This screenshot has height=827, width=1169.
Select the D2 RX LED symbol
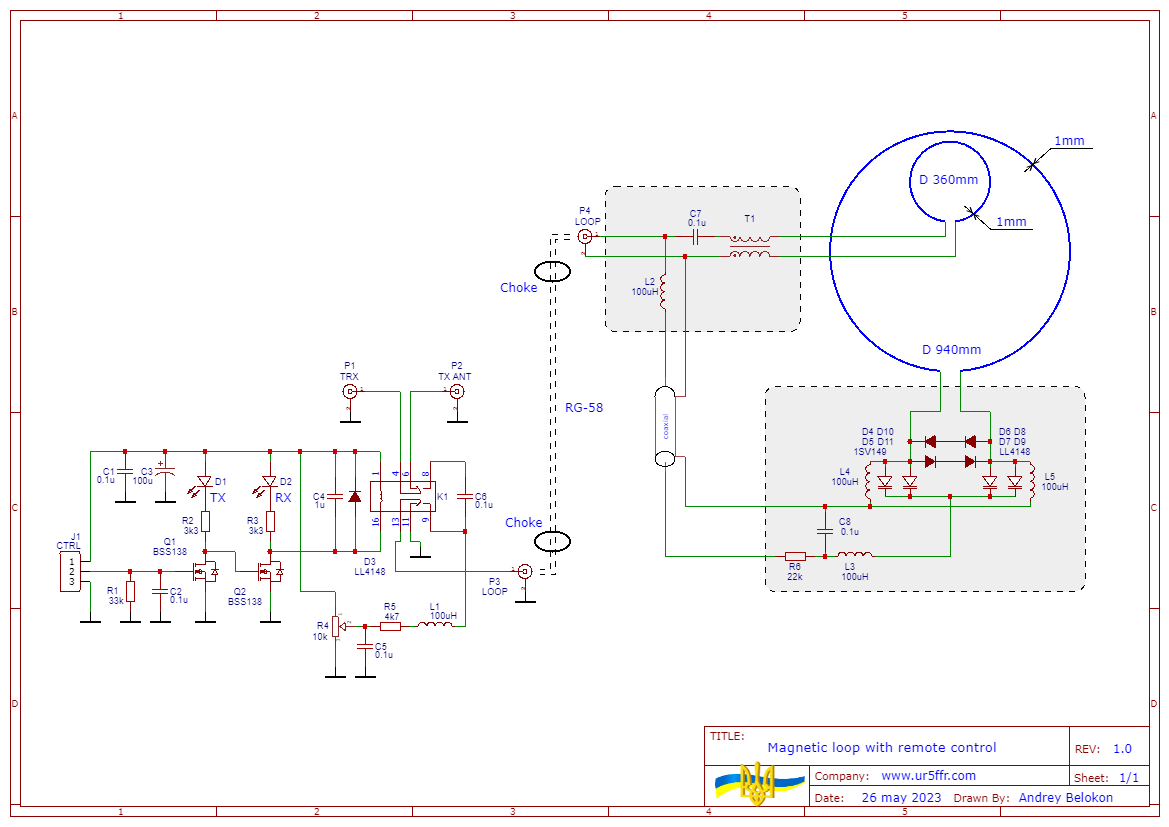click(x=270, y=483)
